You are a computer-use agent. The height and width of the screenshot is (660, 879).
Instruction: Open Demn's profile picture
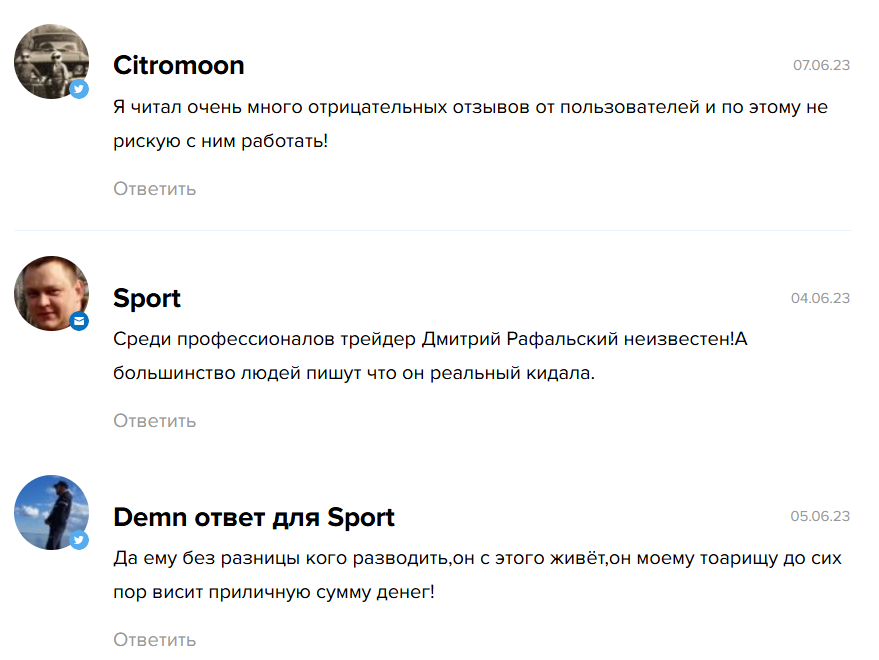point(48,511)
